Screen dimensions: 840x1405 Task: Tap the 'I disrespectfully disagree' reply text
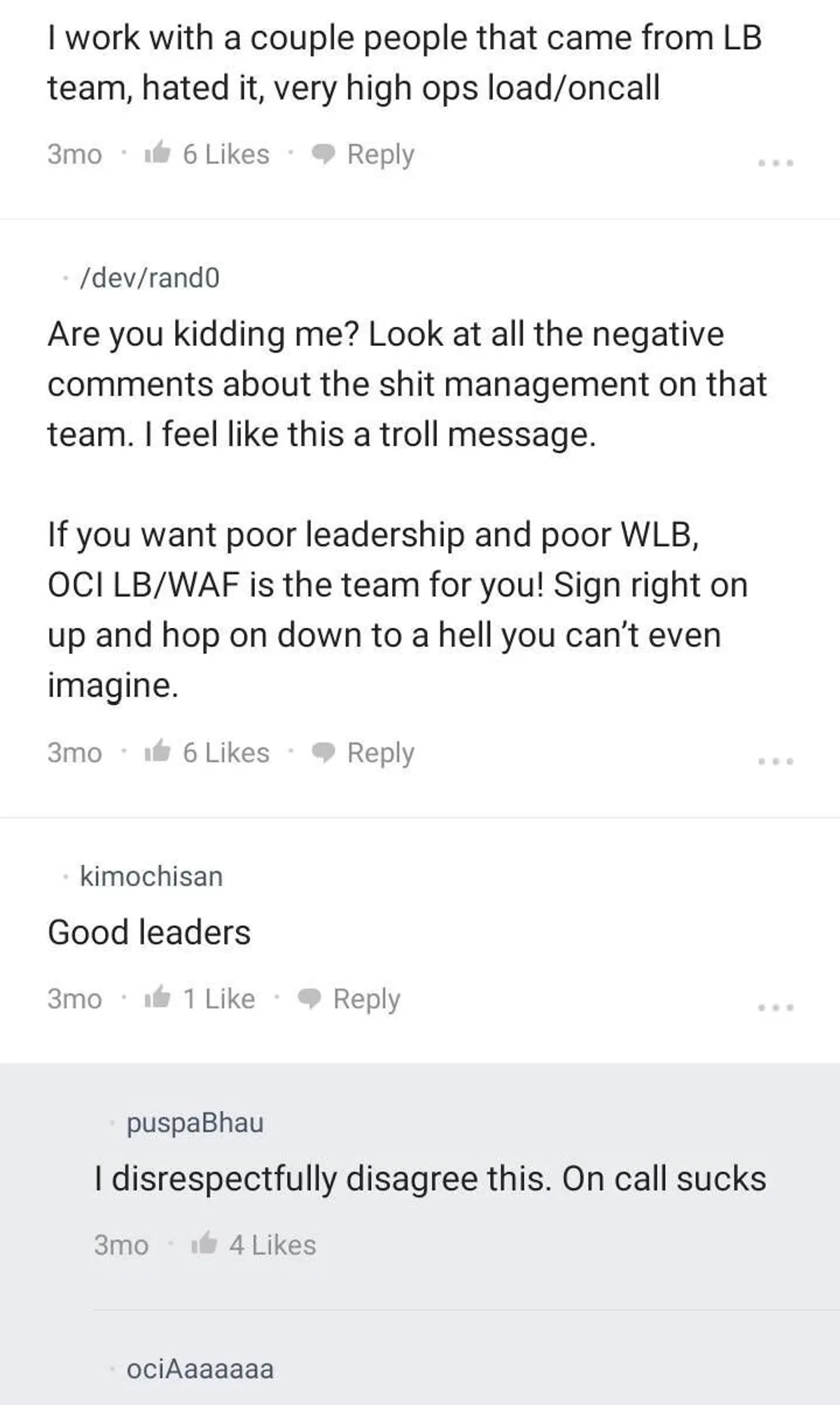(430, 1179)
